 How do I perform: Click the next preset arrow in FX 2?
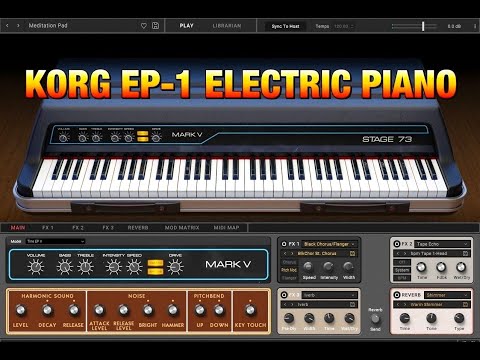pyautogui.click(x=405, y=254)
